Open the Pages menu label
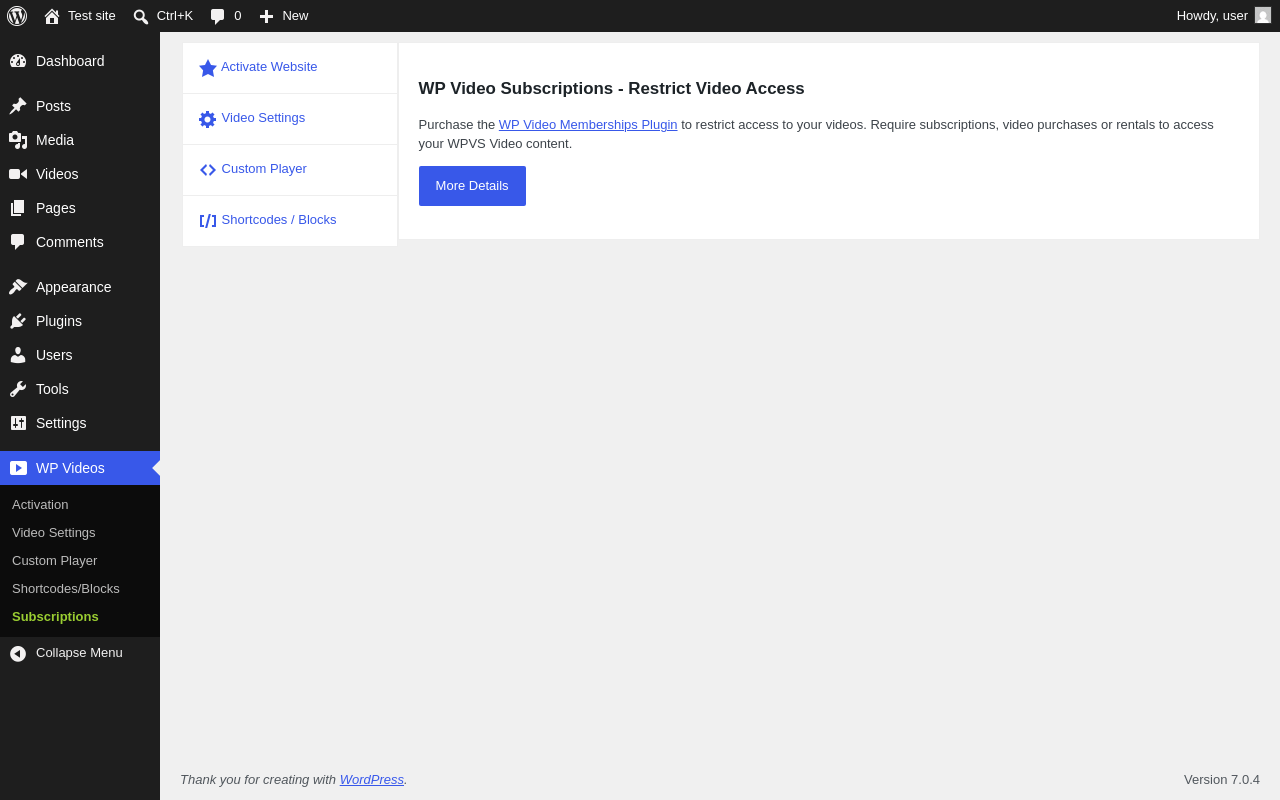The image size is (1280, 800). tap(56, 208)
